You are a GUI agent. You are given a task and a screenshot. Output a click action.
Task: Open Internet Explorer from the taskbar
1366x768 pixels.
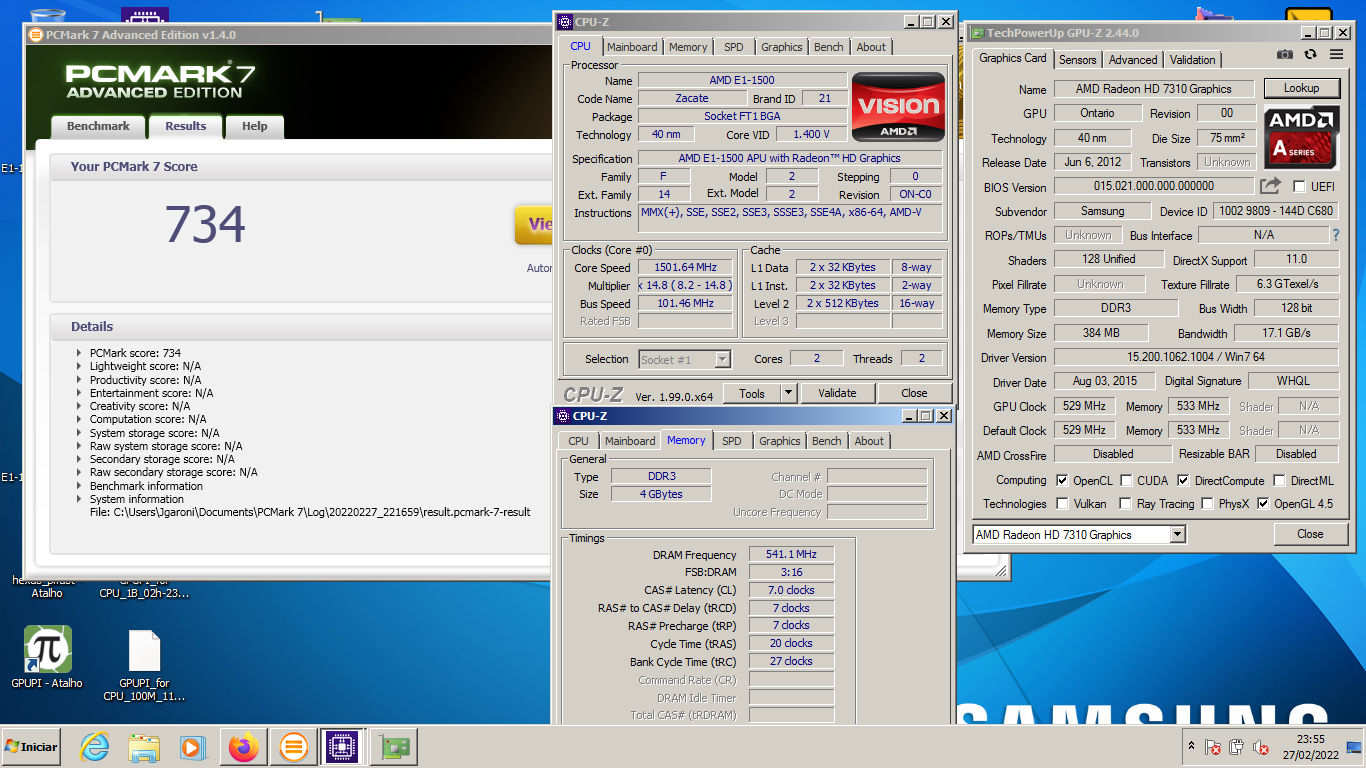click(x=95, y=747)
